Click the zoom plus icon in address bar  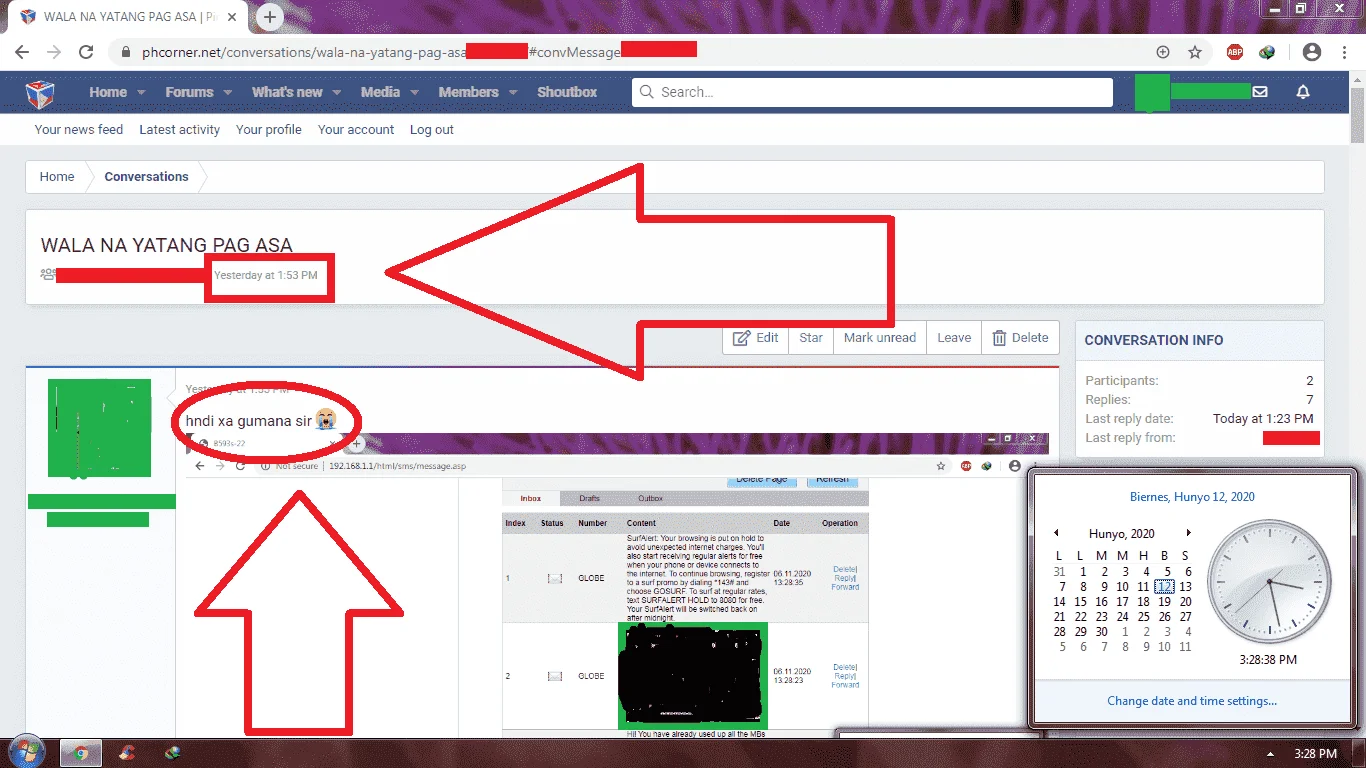[x=1163, y=52]
